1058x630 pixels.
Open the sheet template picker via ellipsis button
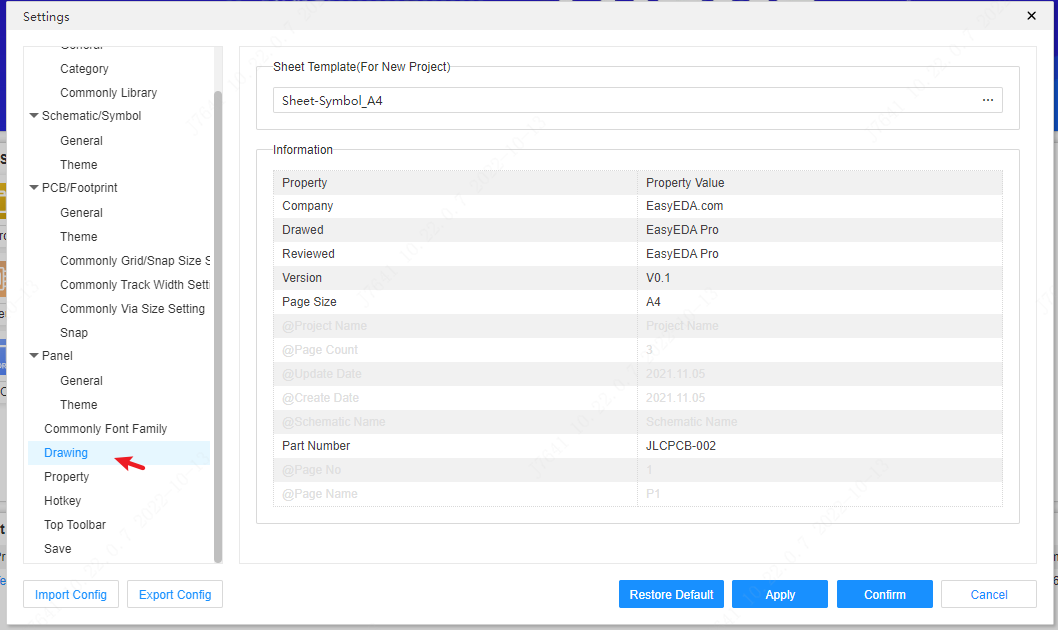pyautogui.click(x=986, y=100)
